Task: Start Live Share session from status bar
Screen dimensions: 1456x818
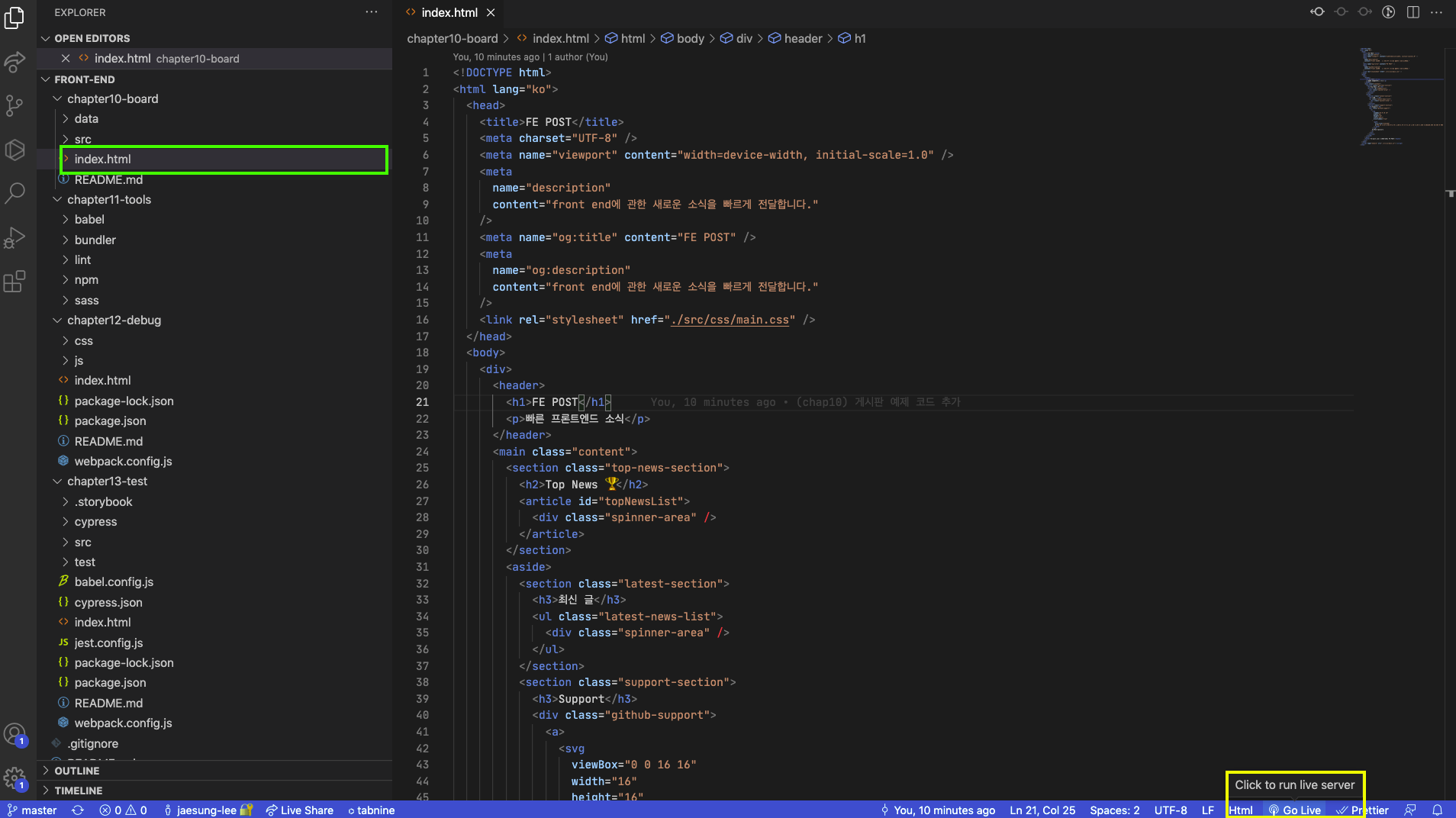Action: pyautogui.click(x=300, y=810)
